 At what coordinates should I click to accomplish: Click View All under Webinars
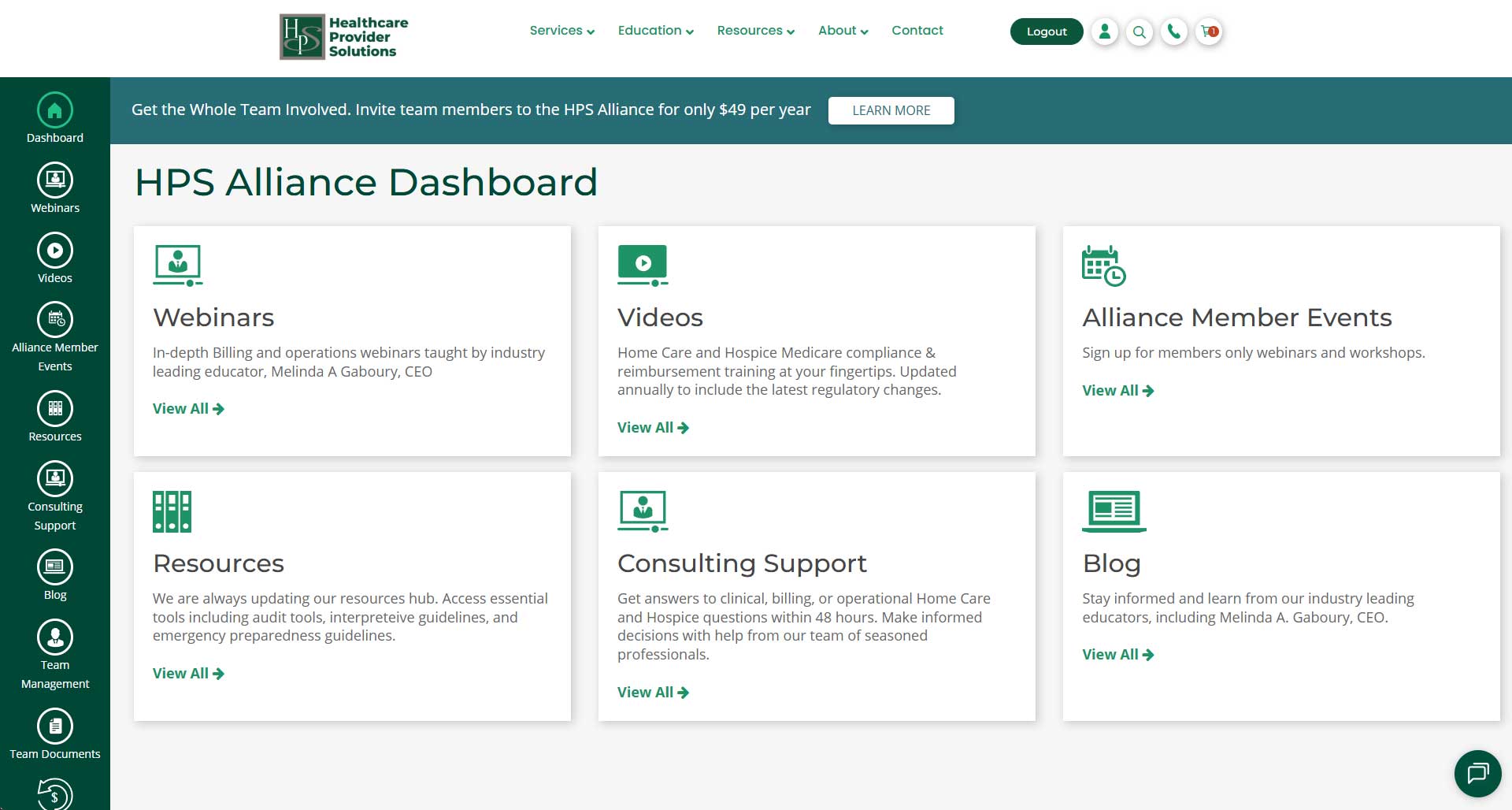click(187, 408)
